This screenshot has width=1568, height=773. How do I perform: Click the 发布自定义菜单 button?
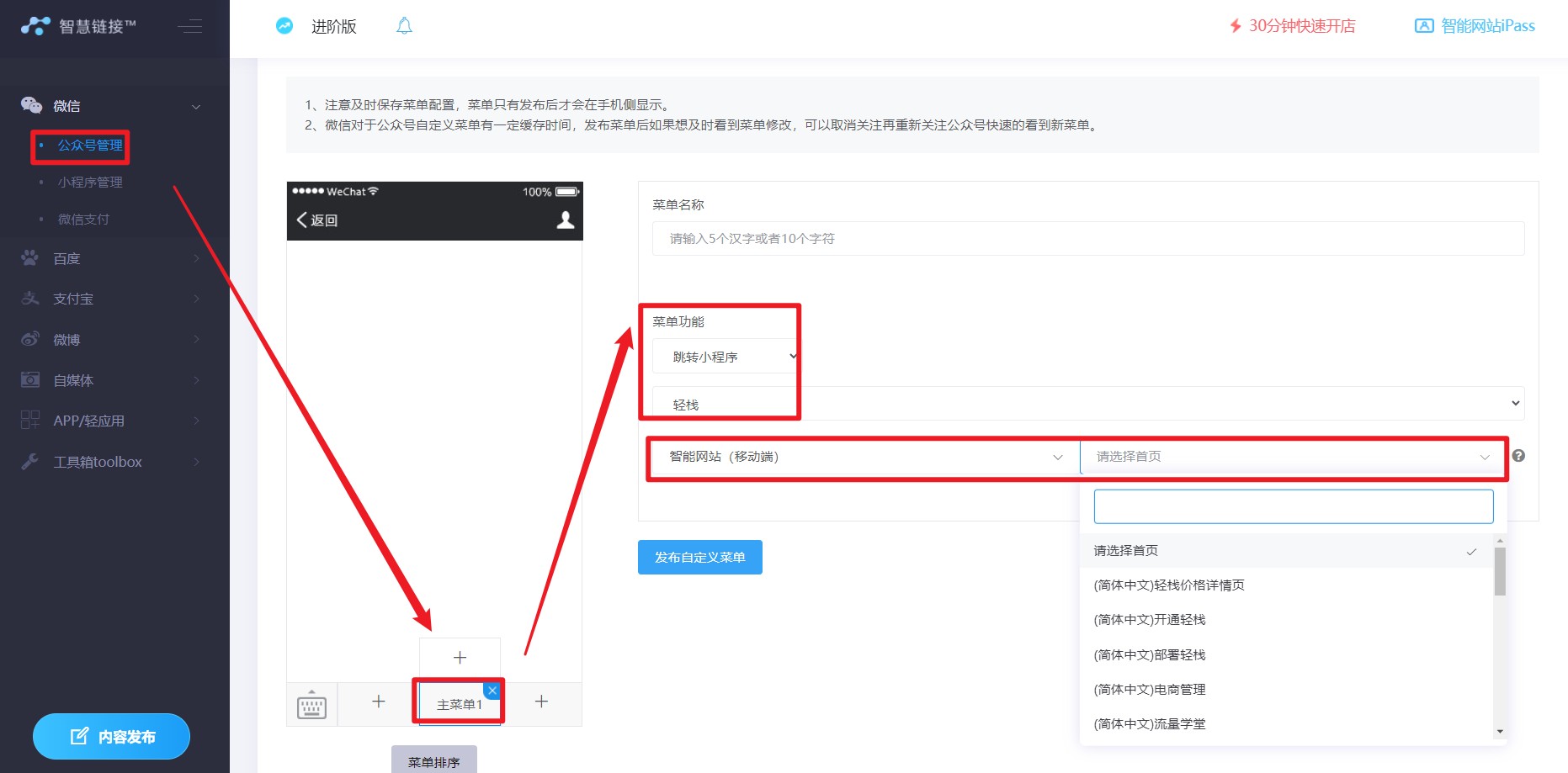click(x=700, y=557)
